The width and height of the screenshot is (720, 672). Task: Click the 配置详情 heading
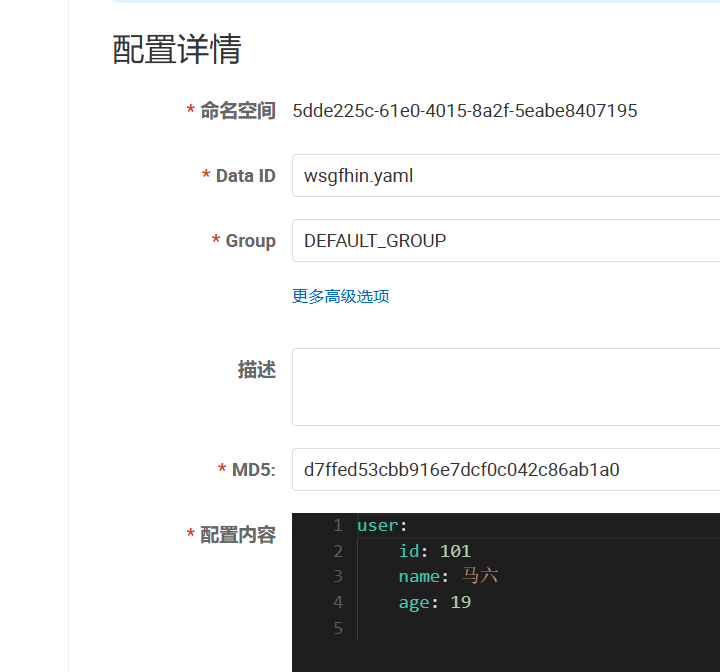[177, 49]
